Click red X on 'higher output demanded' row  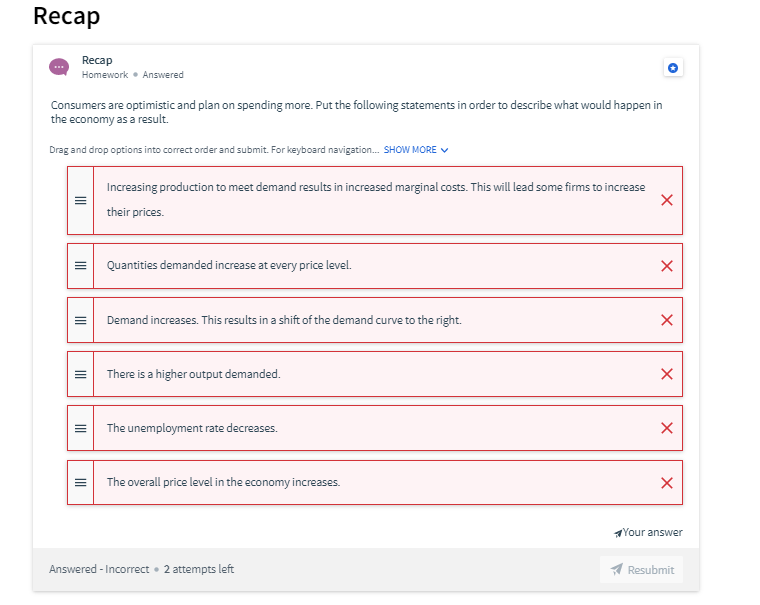pyautogui.click(x=667, y=374)
